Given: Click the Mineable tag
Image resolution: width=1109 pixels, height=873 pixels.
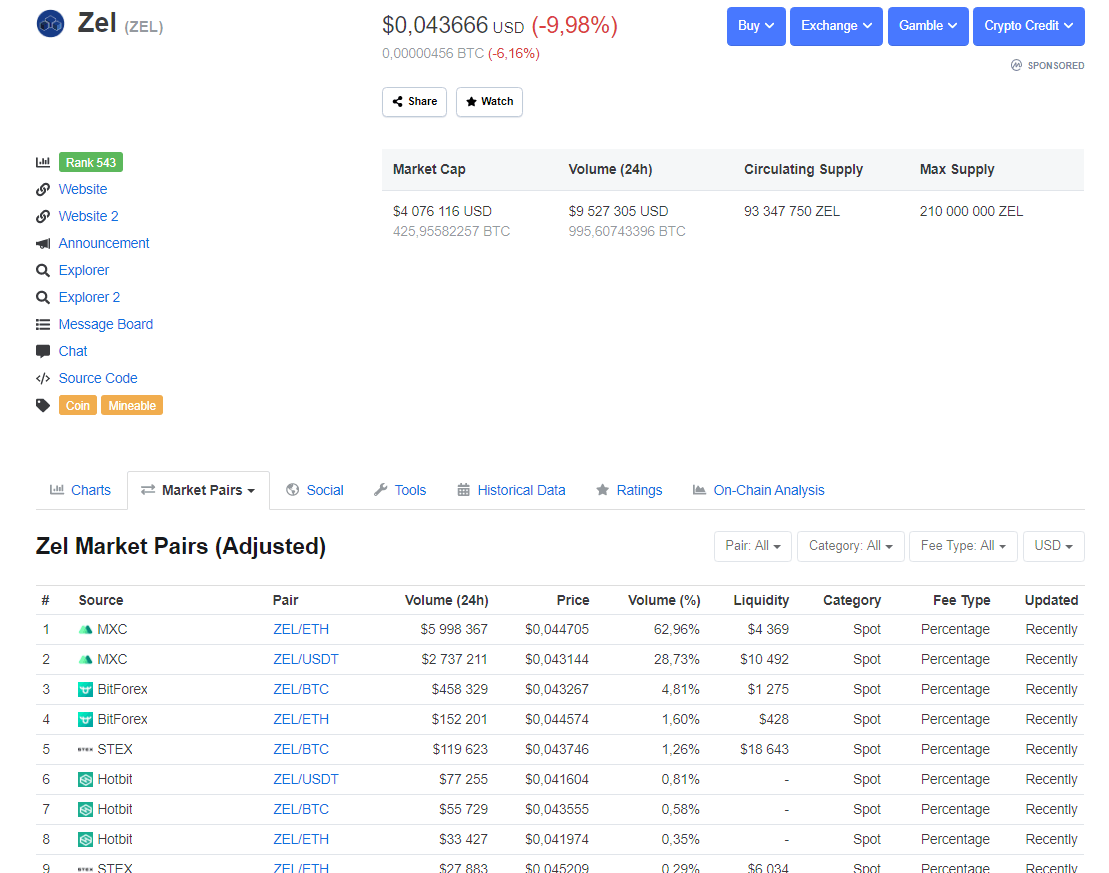Looking at the screenshot, I should pyautogui.click(x=132, y=405).
